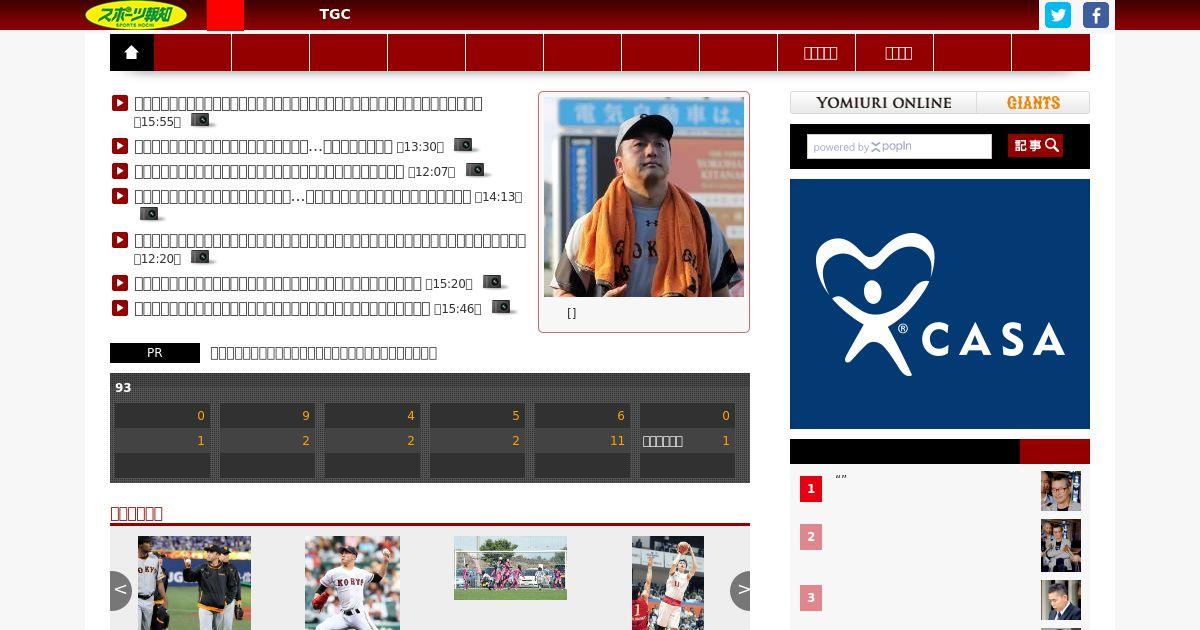Click red arrow bullet of 15:46 story
Viewport: 1200px width, 630px height.
(x=120, y=308)
